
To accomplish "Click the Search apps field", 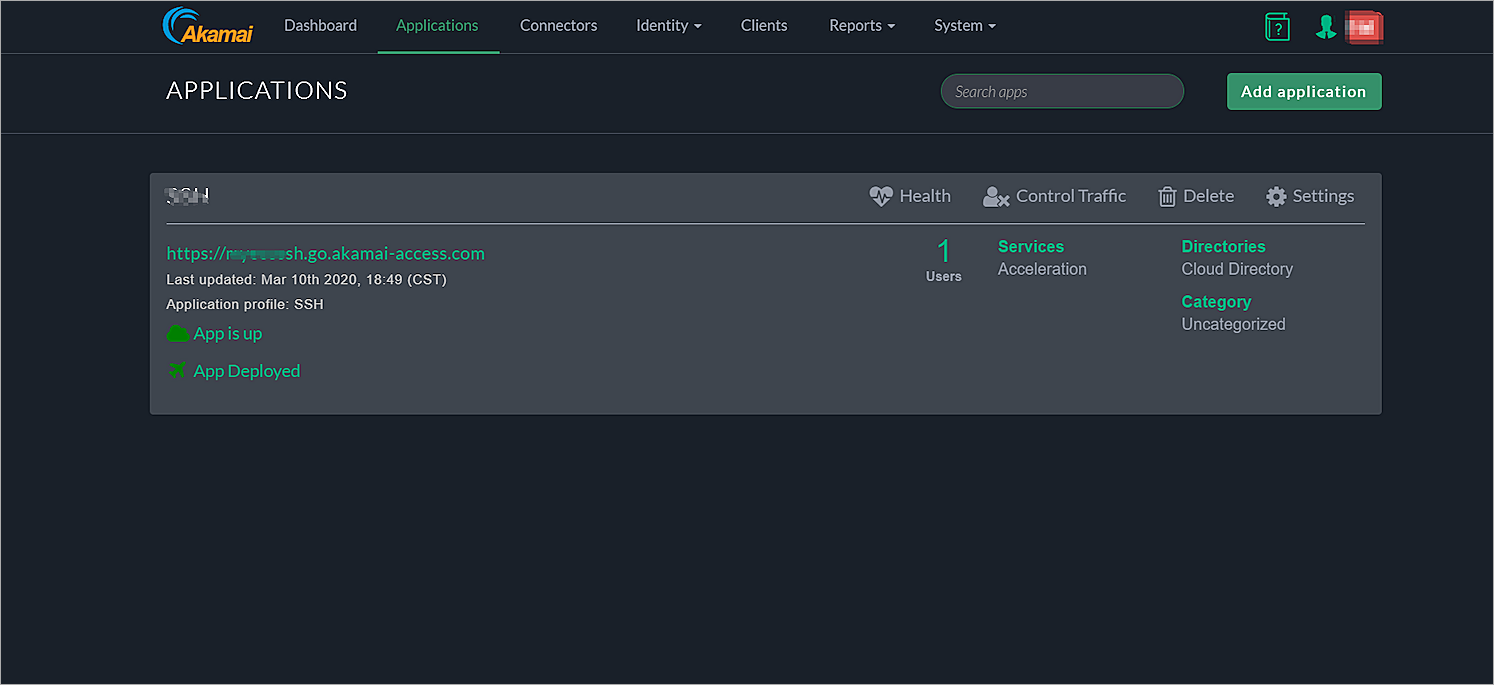I will 1061,91.
